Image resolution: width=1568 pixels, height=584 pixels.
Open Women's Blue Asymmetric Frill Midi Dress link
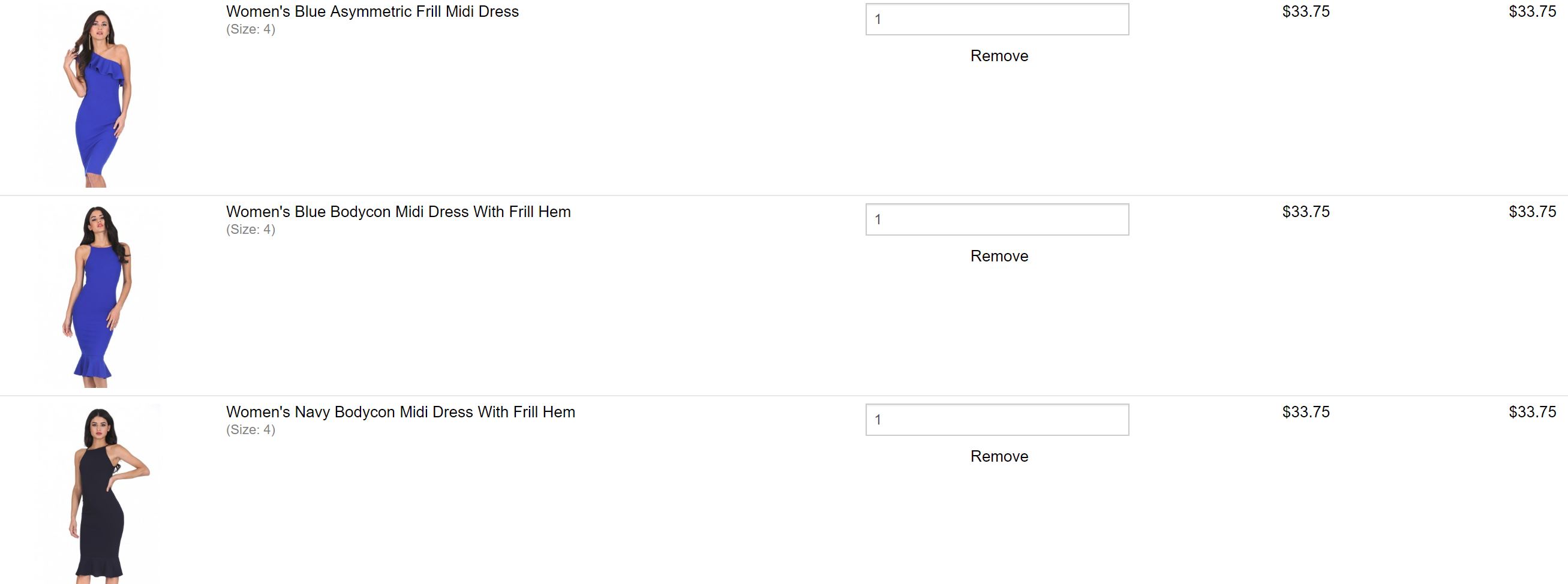tap(372, 11)
